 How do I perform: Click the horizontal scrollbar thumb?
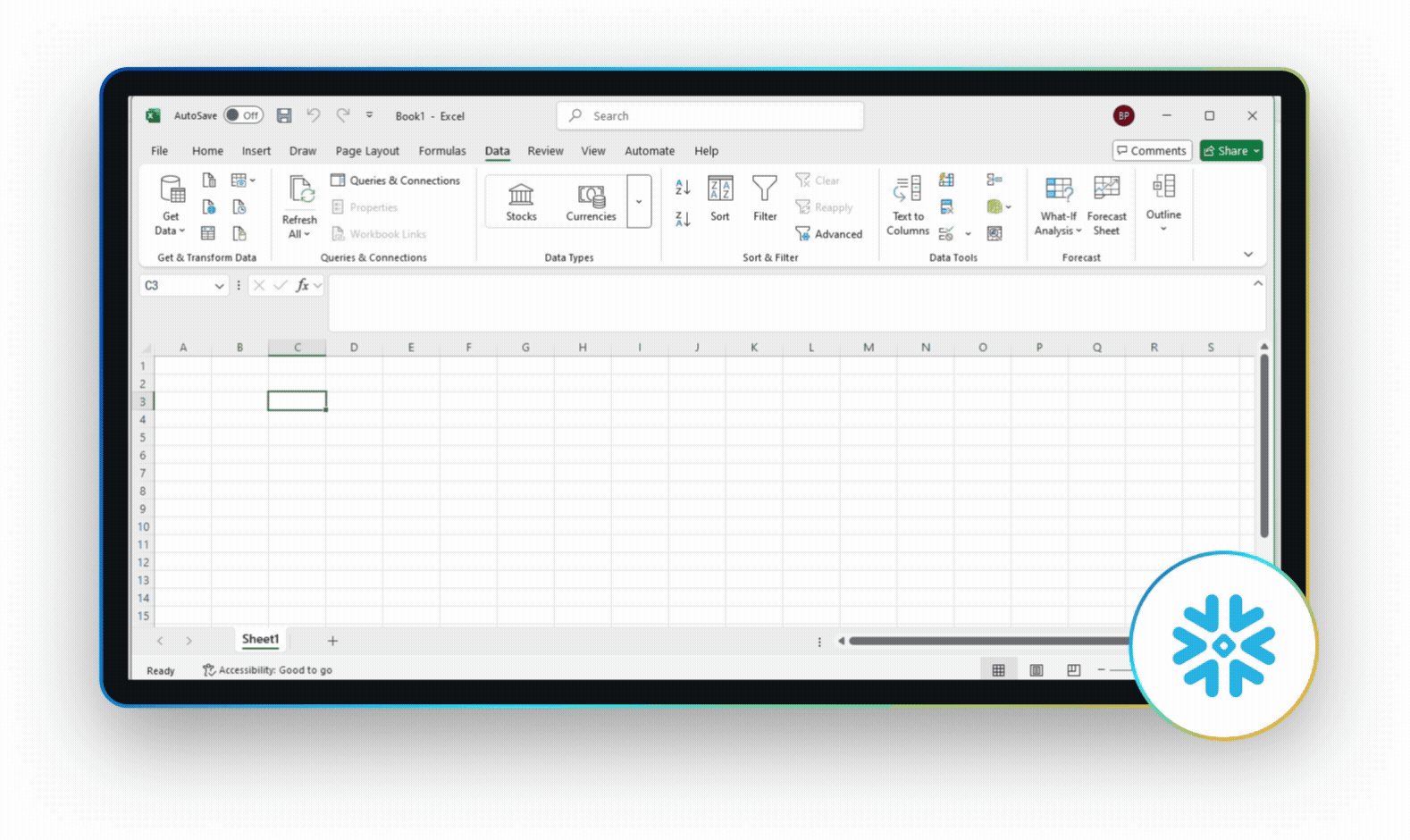click(989, 641)
